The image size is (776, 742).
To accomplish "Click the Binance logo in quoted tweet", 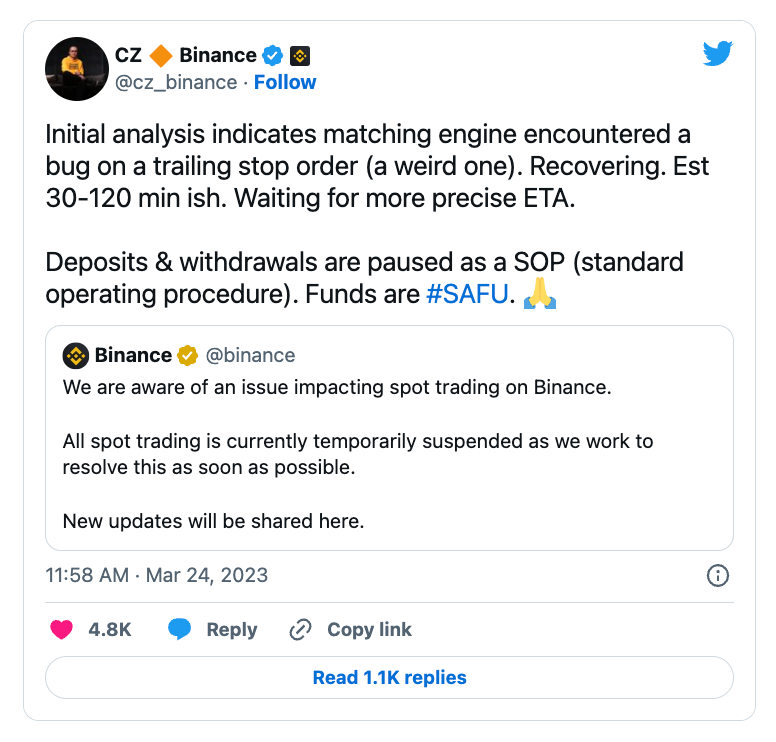I will pyautogui.click(x=76, y=355).
